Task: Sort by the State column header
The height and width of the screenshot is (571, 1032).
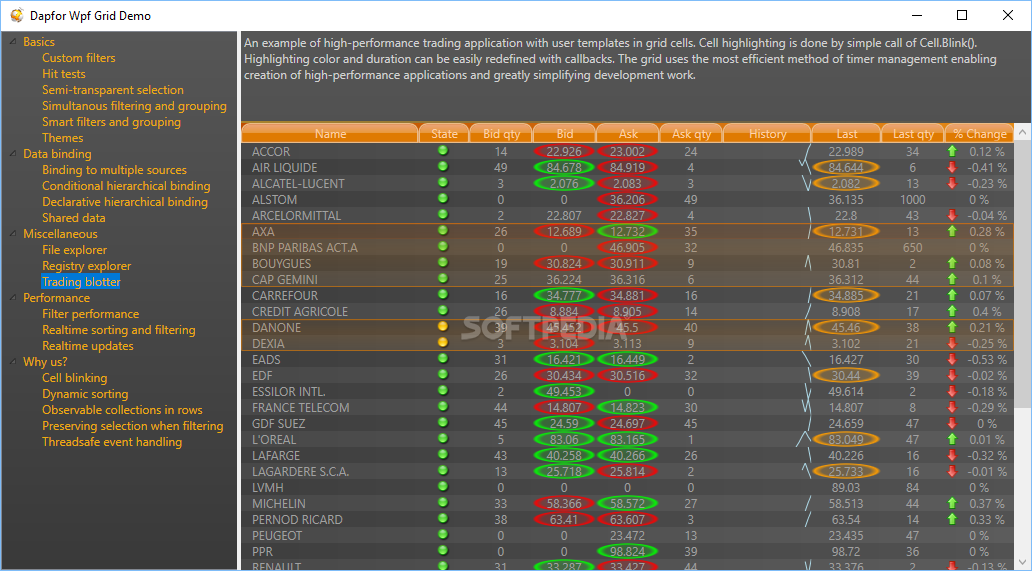Action: 444,134
